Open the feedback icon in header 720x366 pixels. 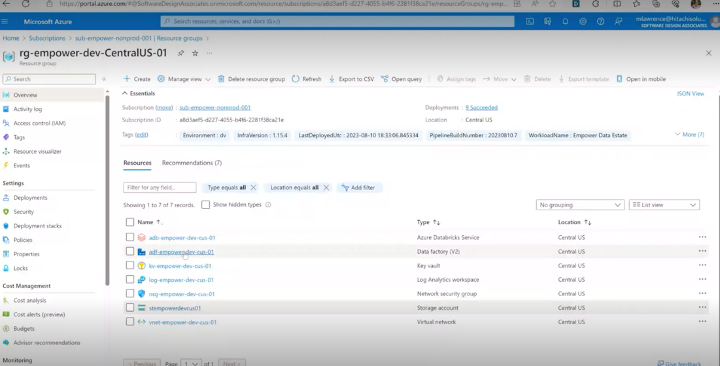(x=619, y=22)
